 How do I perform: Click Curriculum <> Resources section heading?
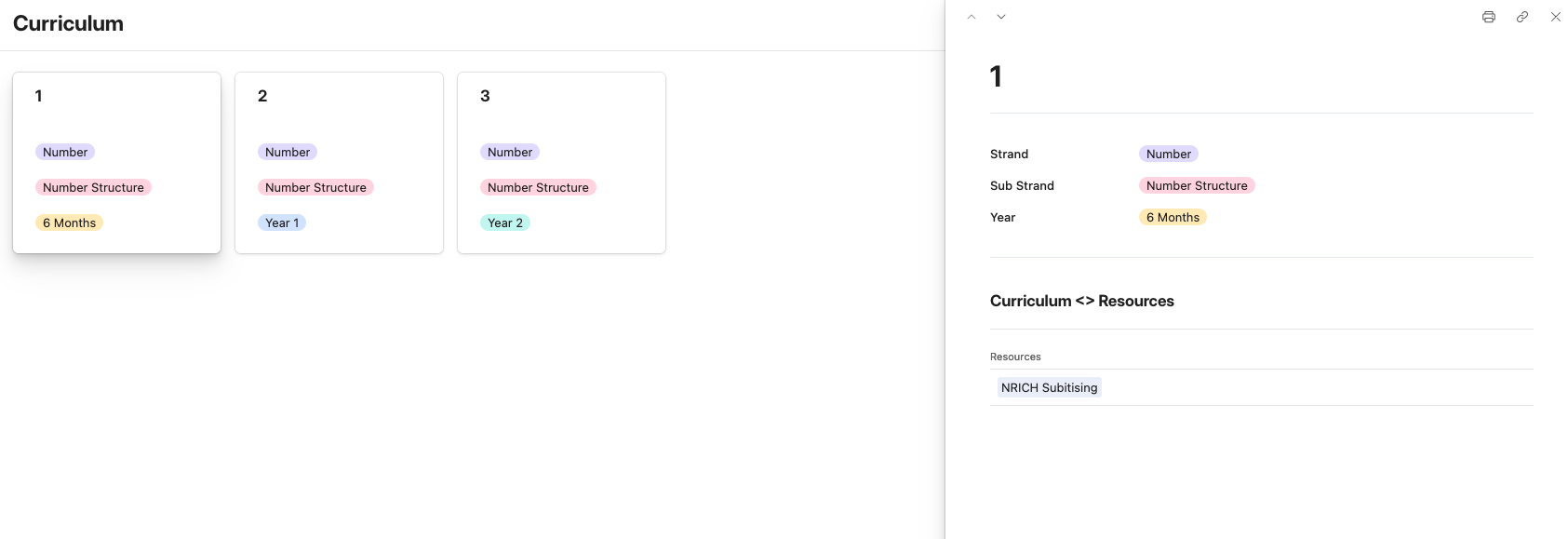coord(1082,301)
